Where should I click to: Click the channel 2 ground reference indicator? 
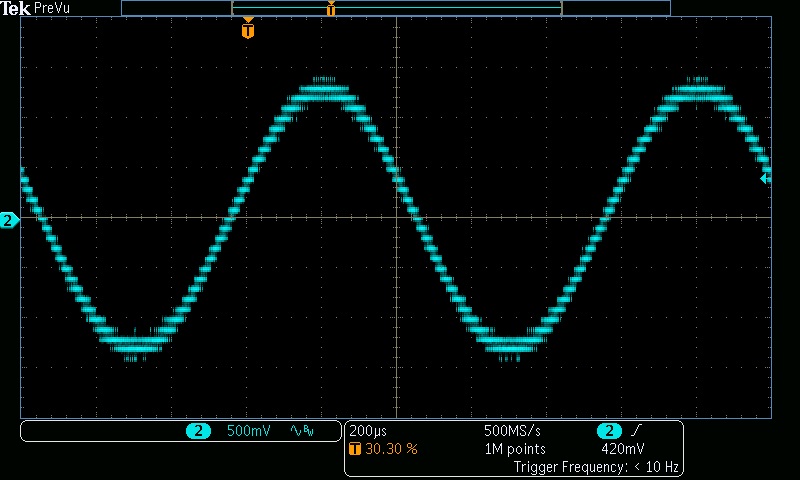[9, 220]
